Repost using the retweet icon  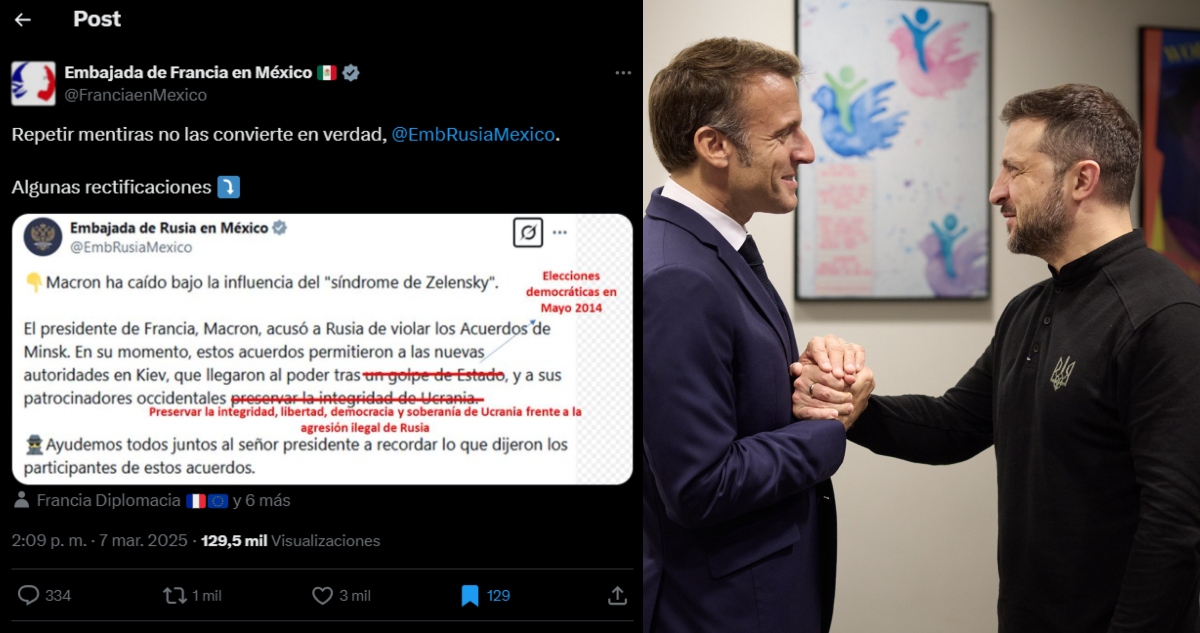click(175, 595)
